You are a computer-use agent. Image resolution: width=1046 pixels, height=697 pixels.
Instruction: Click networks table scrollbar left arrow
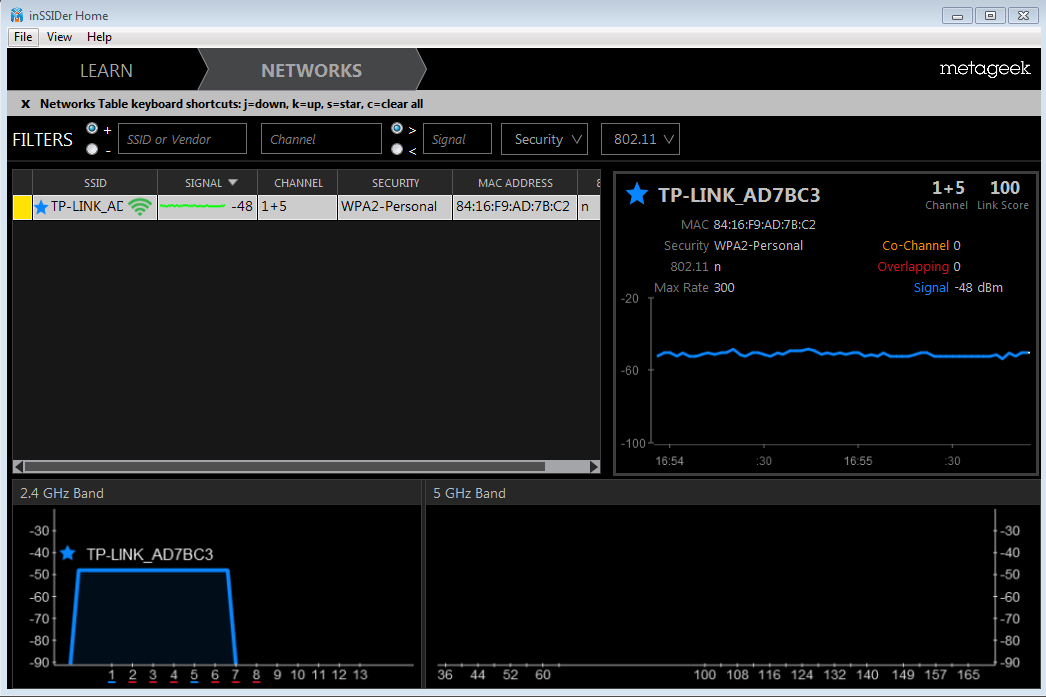[18, 466]
